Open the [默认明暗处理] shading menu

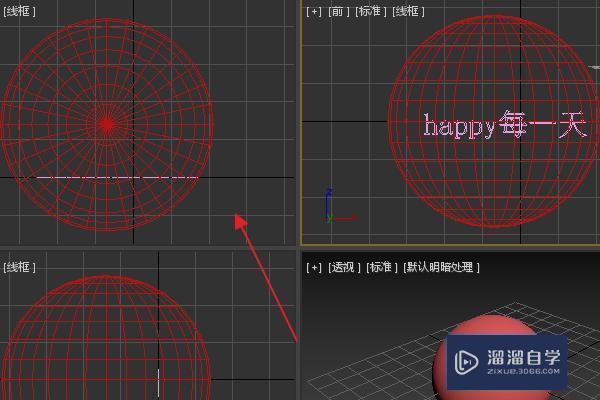coord(441,267)
